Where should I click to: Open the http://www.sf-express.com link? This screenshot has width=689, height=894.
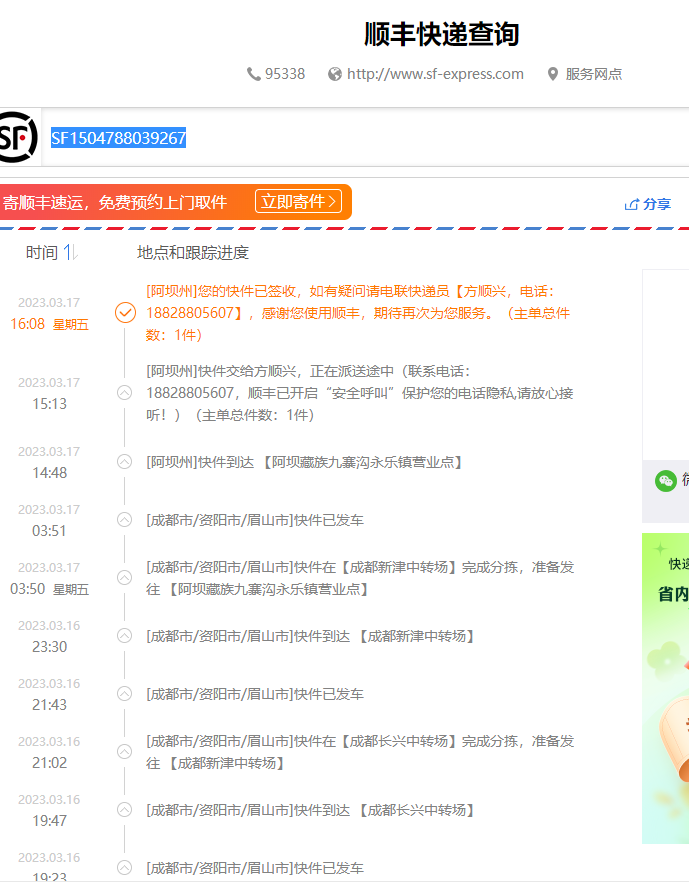pyautogui.click(x=435, y=74)
